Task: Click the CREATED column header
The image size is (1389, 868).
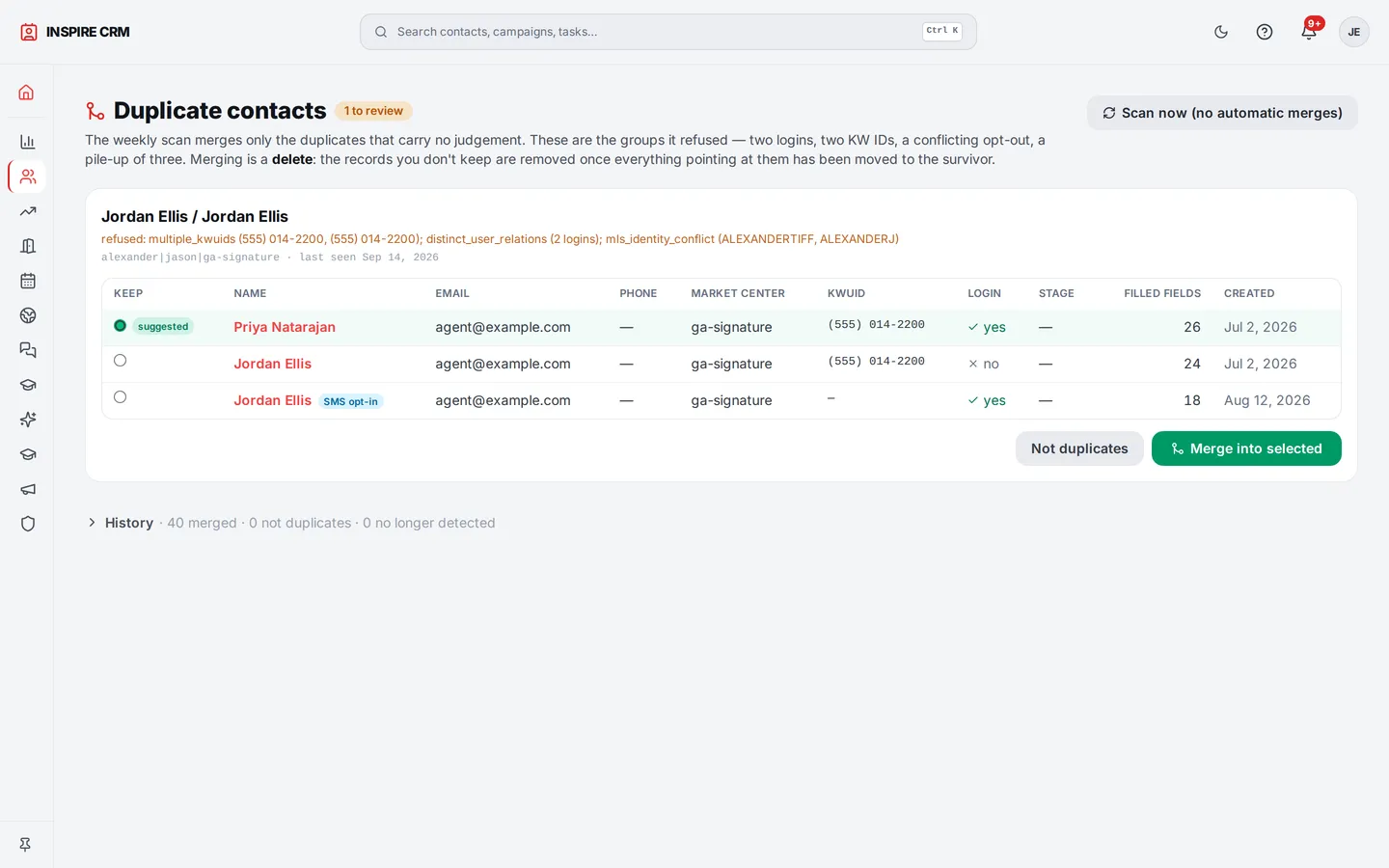Action: [1249, 293]
